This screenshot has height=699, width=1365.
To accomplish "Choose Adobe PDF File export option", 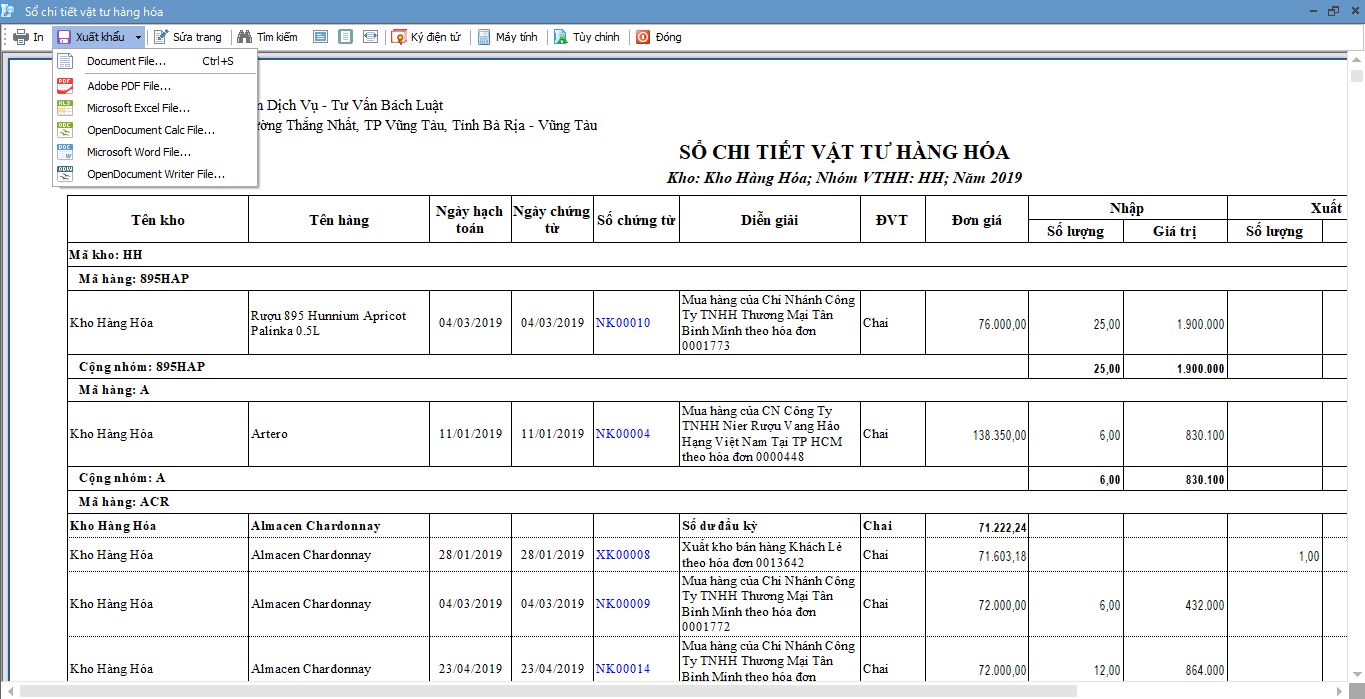I will [x=128, y=86].
